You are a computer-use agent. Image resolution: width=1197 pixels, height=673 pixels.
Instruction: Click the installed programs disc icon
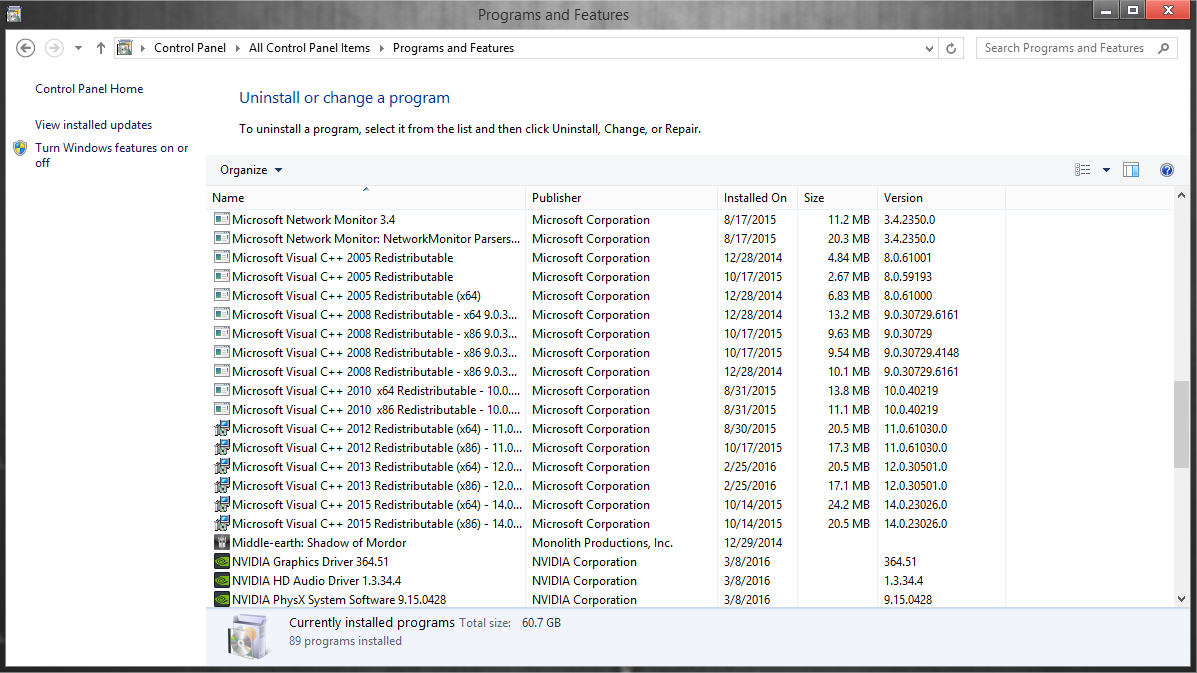coord(248,636)
